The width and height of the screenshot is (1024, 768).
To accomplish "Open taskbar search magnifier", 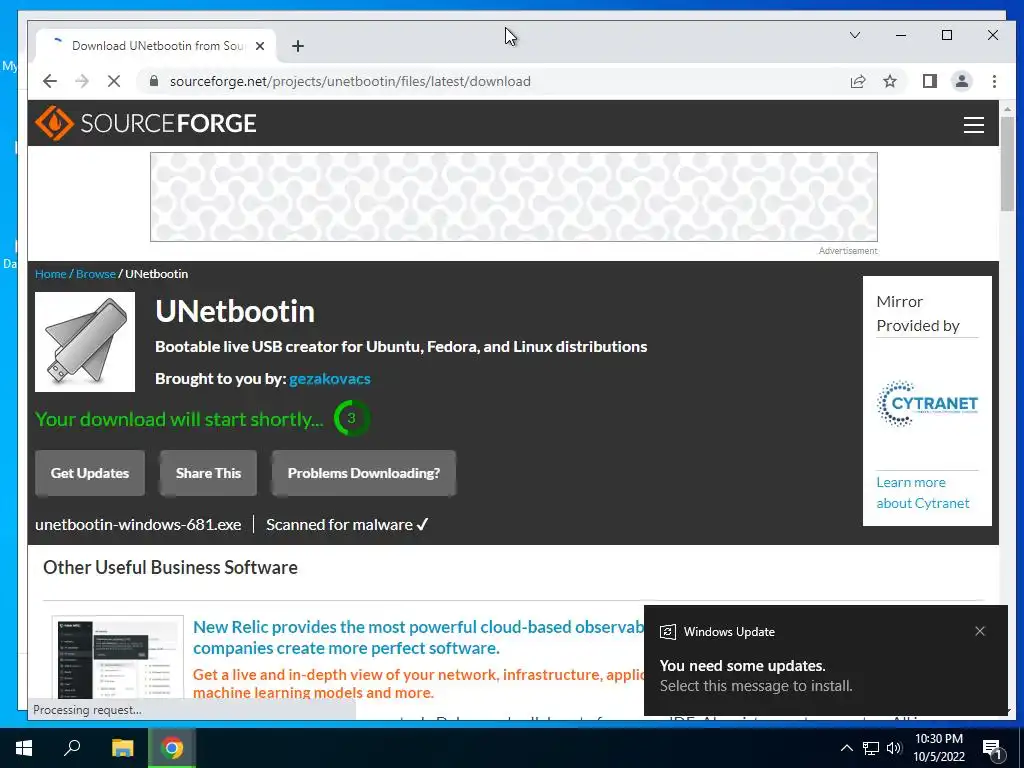I will [72, 748].
